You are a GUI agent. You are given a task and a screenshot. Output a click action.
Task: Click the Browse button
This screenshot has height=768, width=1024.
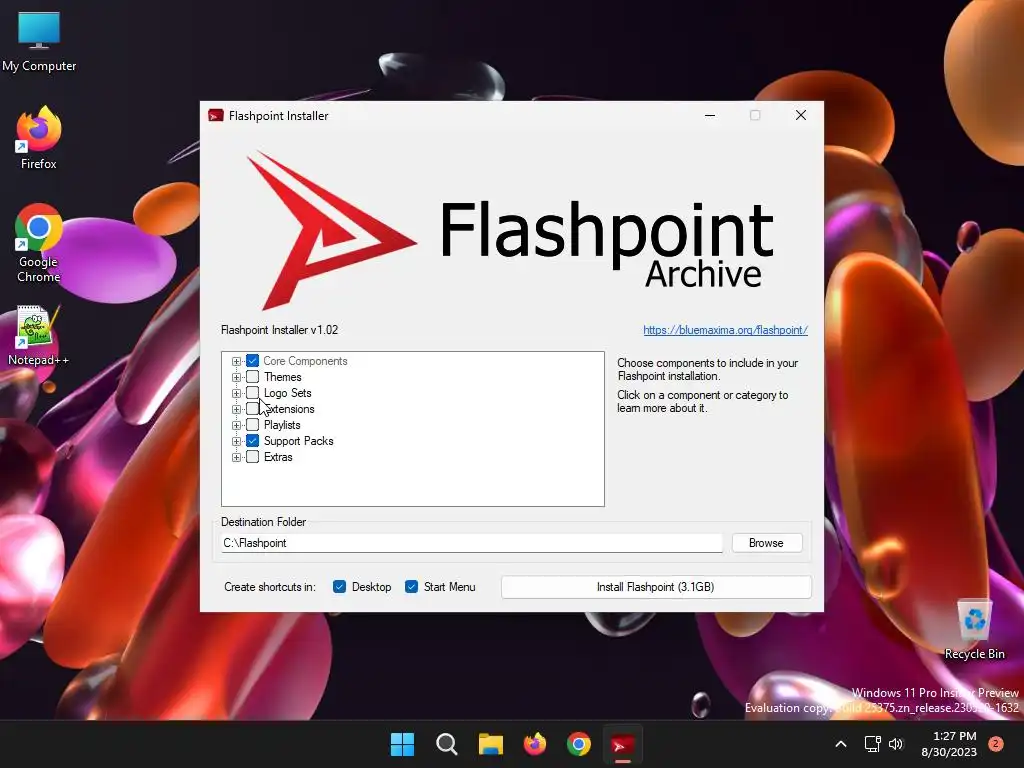766,543
